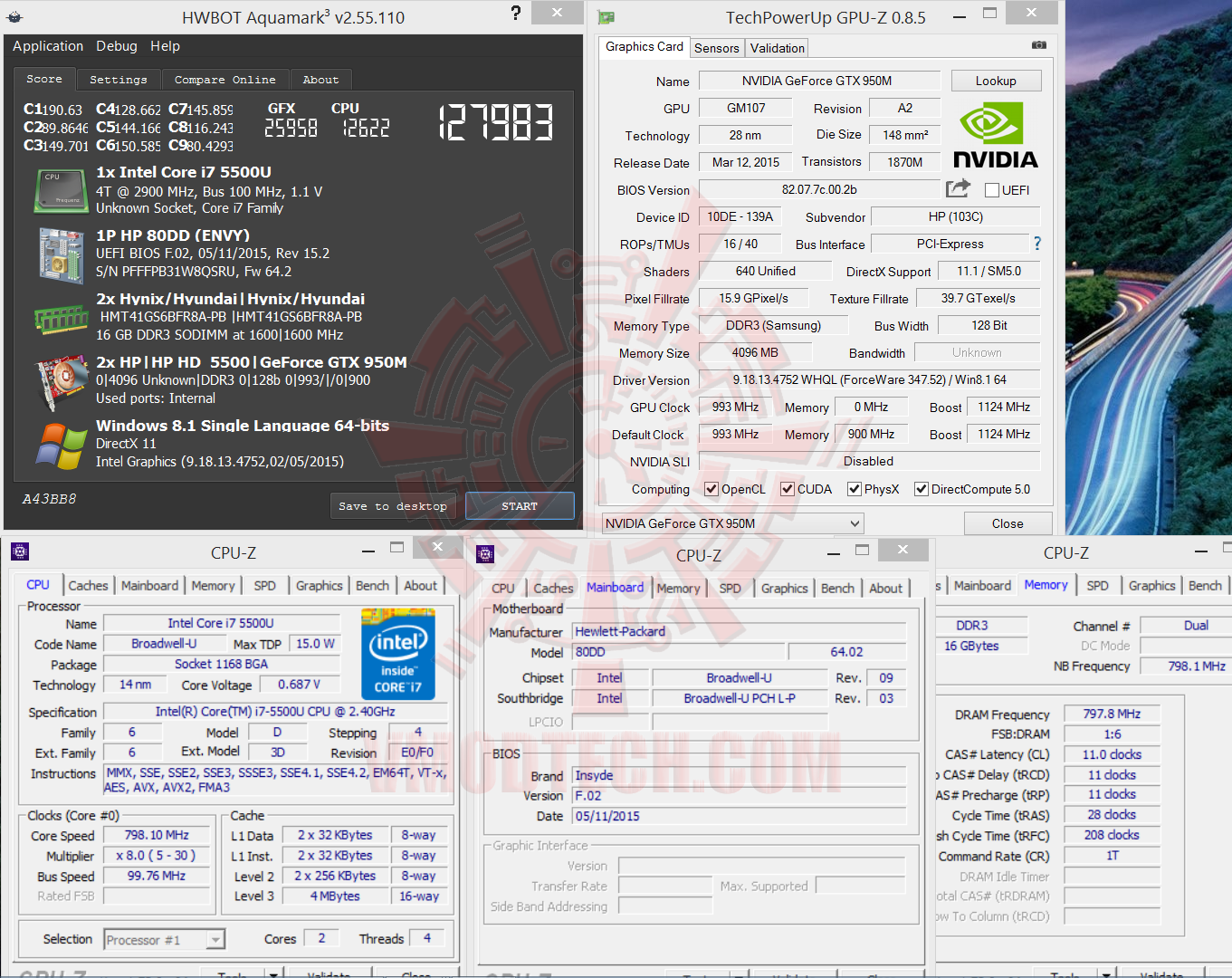Click the graphics card icon in Aquamark
1232x978 pixels.
point(62,384)
